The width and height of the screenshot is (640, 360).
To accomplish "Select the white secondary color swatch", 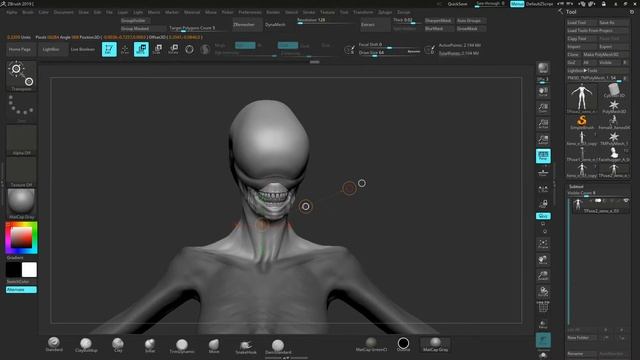I will 29,270.
